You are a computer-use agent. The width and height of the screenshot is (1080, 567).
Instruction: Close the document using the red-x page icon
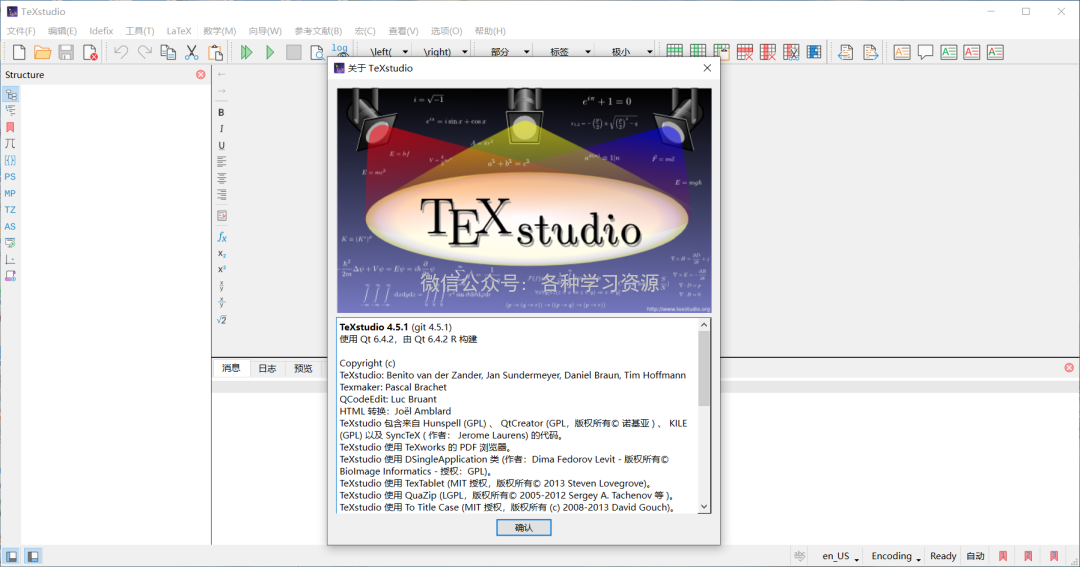(x=90, y=52)
